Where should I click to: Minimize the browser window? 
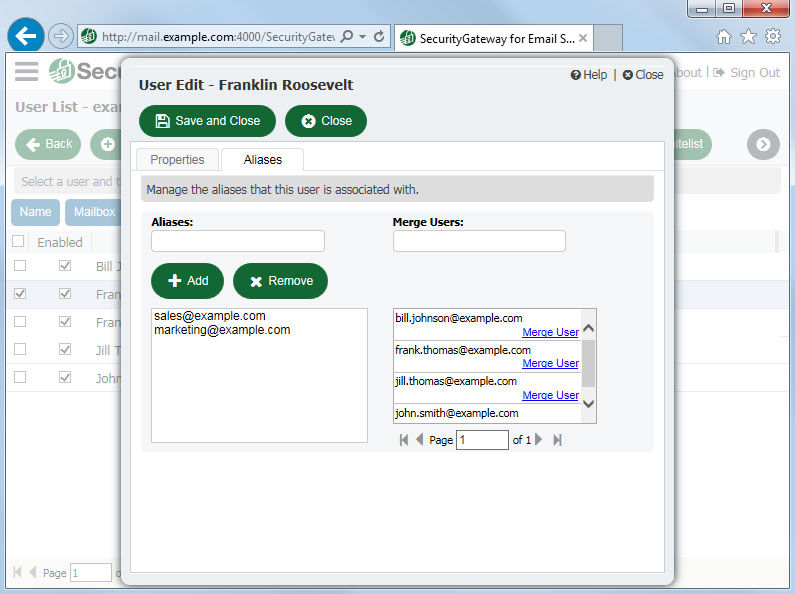point(702,9)
